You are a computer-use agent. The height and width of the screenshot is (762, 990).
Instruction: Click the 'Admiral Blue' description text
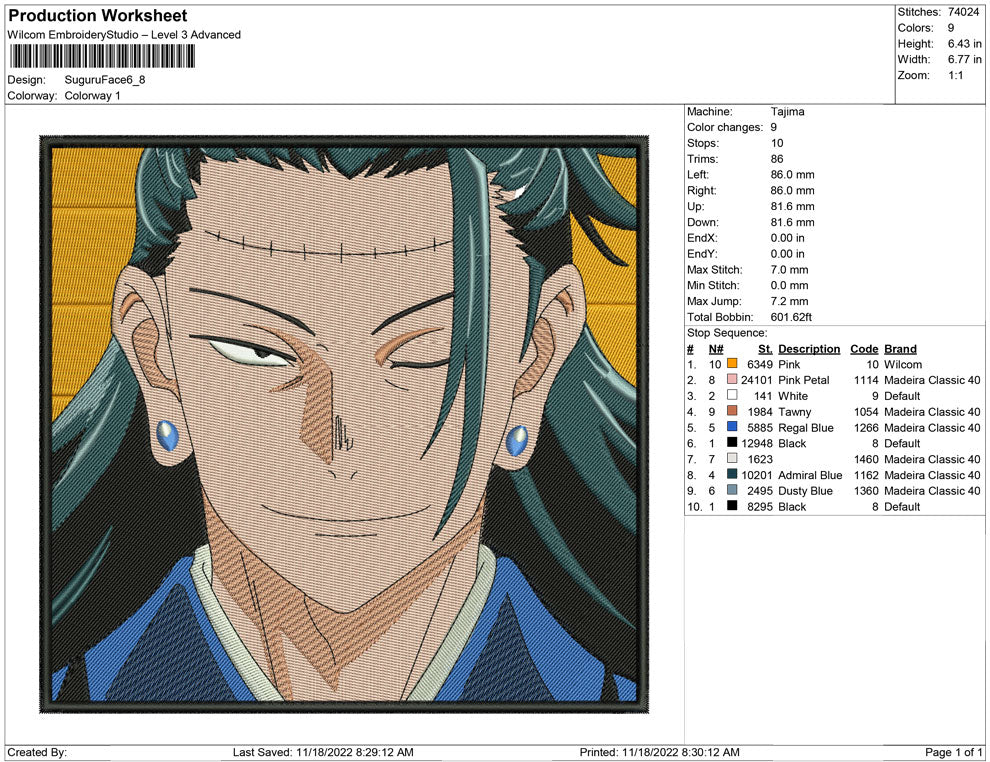click(x=810, y=475)
